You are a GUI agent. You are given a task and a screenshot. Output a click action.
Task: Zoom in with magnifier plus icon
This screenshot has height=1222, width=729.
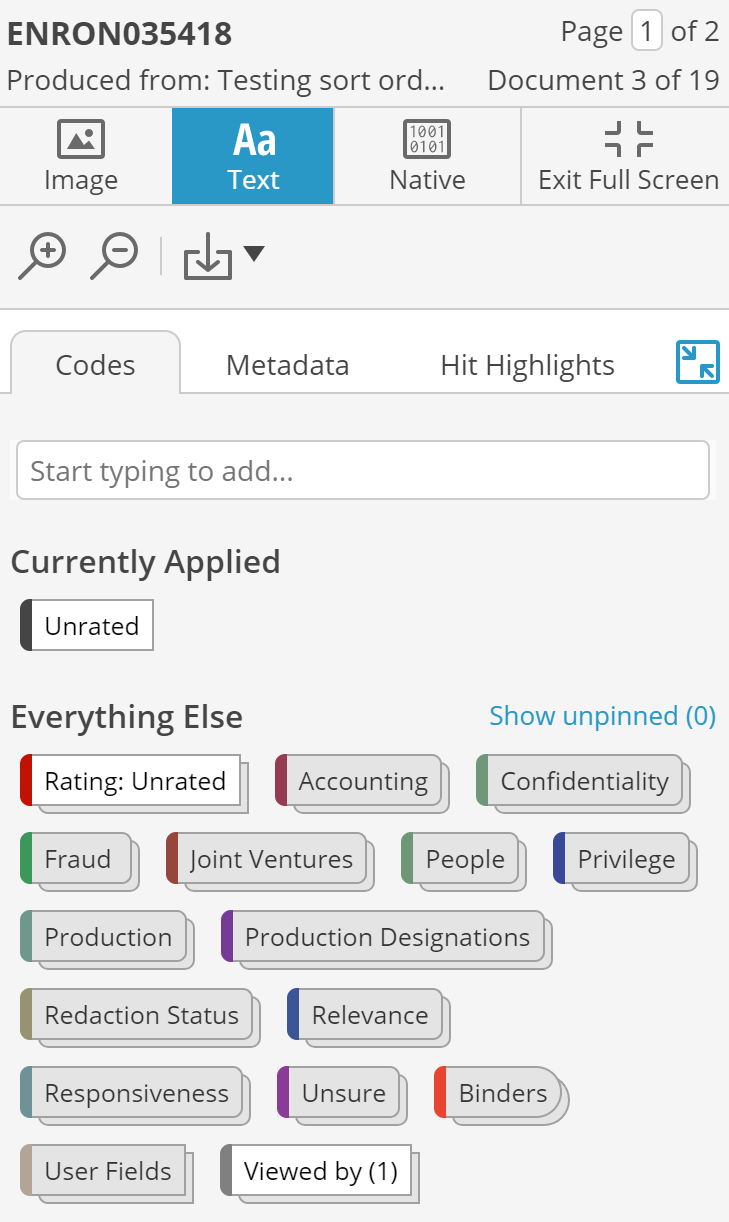42,256
